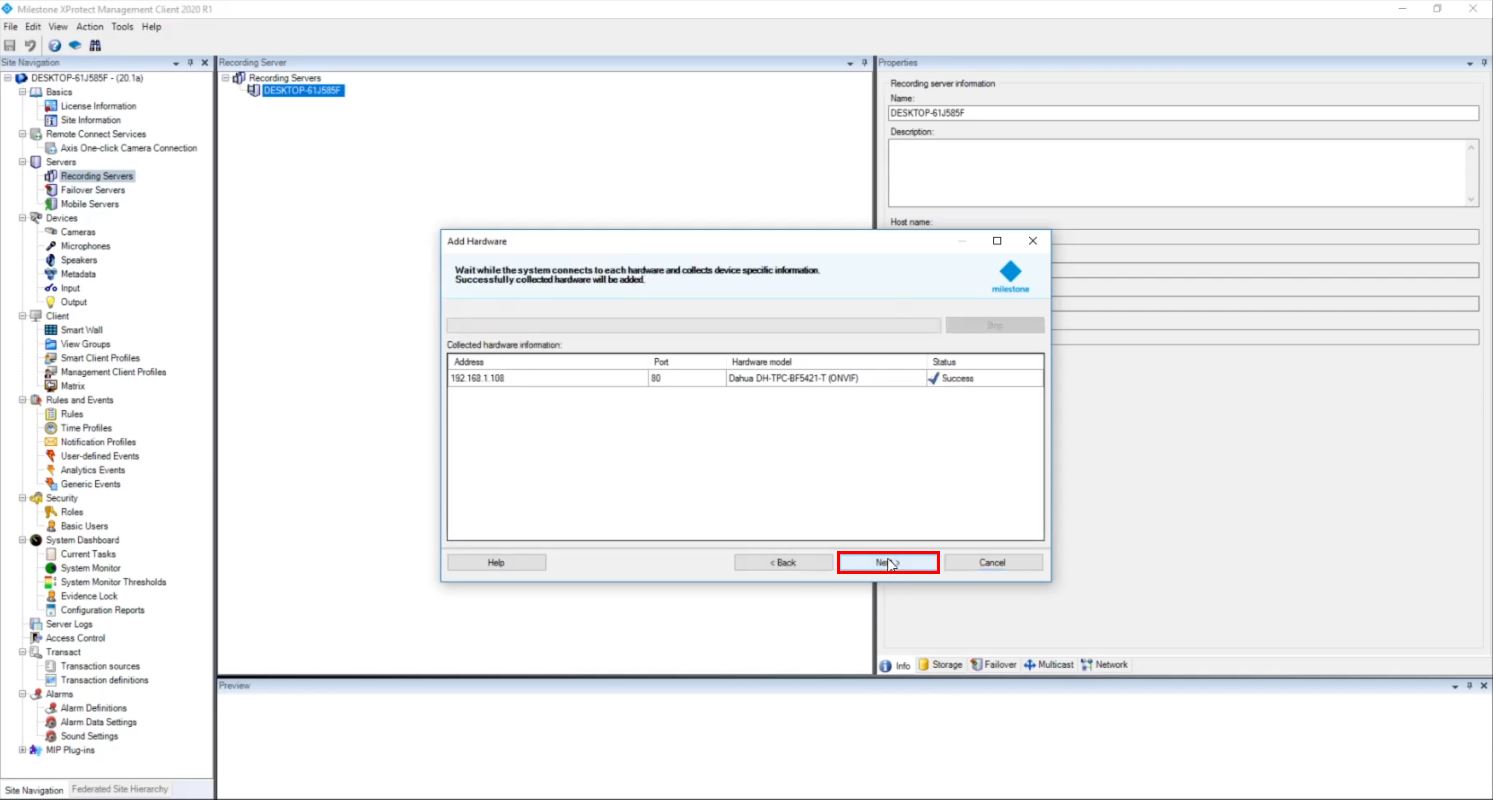Switch to the Storage tab
The image size is (1493, 800).
point(941,665)
